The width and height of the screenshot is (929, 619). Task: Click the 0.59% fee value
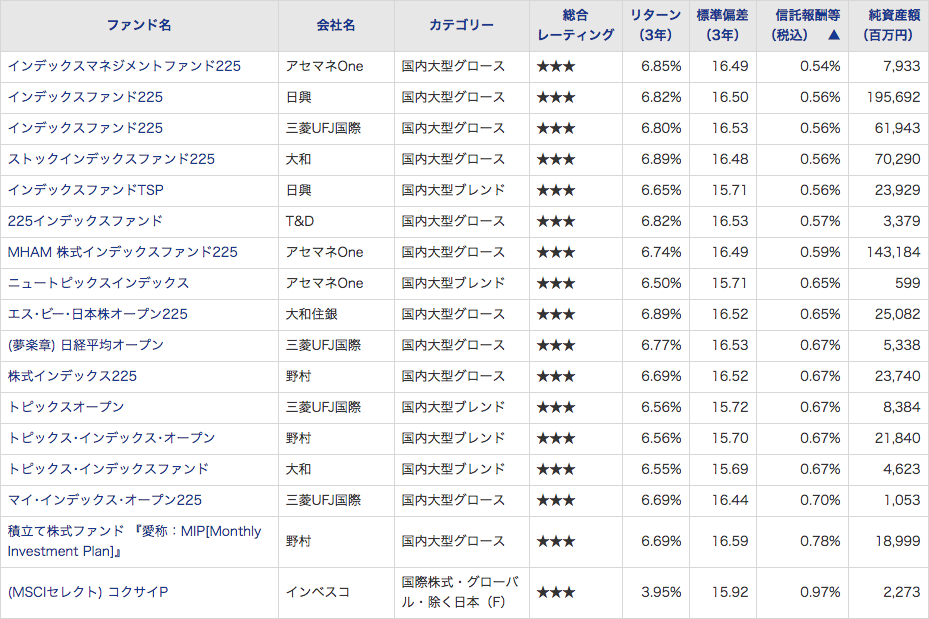[820, 252]
